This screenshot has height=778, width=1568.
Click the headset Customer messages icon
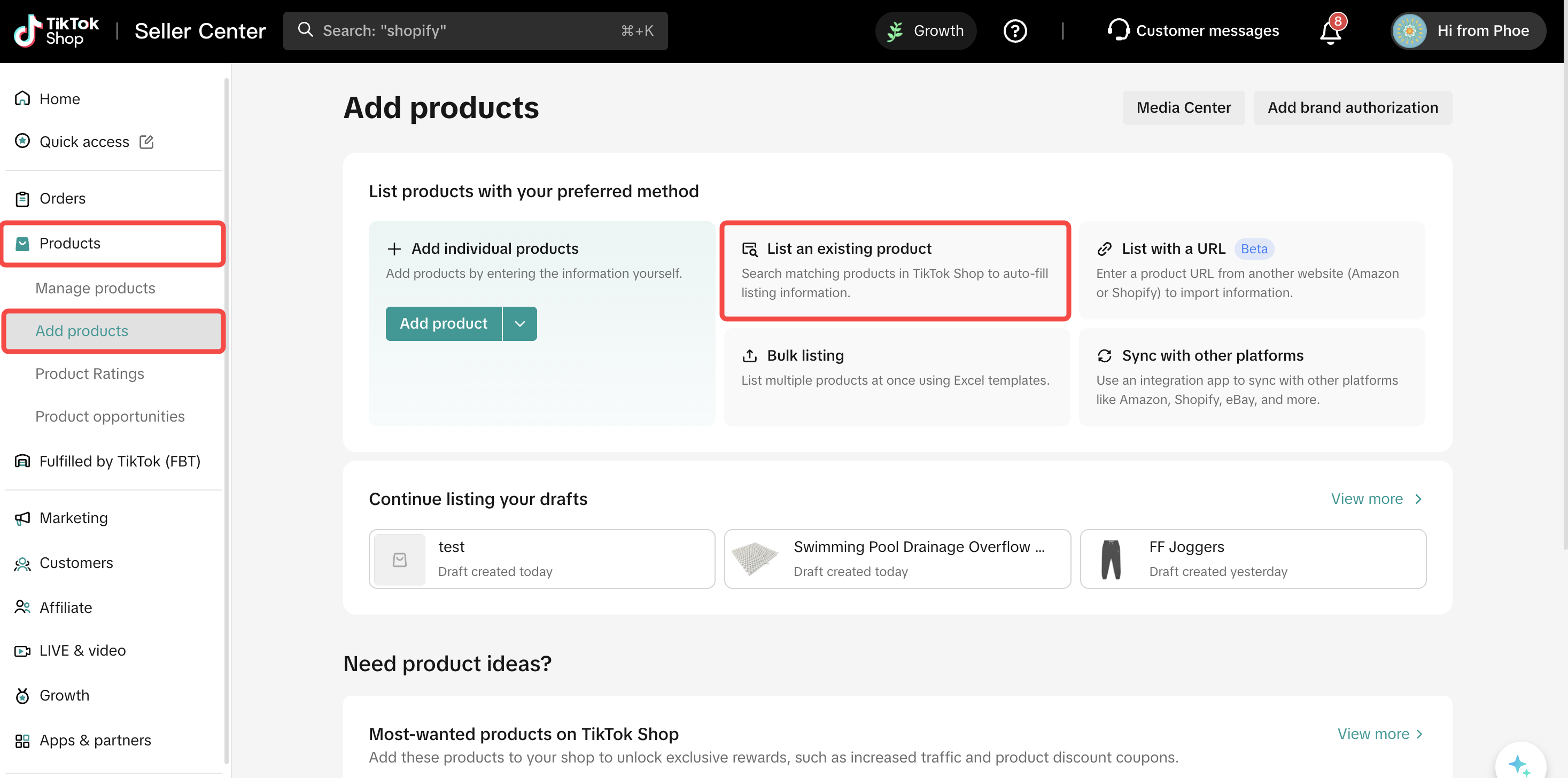tap(1118, 30)
